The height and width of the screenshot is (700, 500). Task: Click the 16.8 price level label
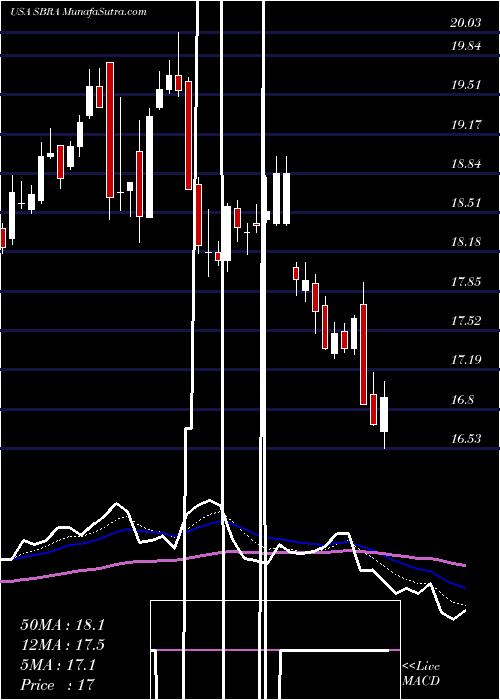462,400
